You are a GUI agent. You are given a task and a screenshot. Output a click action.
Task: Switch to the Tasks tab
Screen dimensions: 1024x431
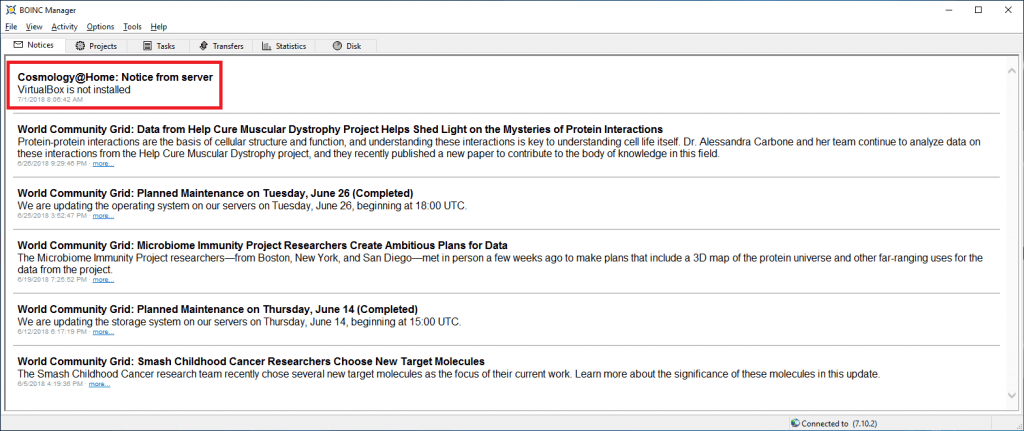(158, 46)
